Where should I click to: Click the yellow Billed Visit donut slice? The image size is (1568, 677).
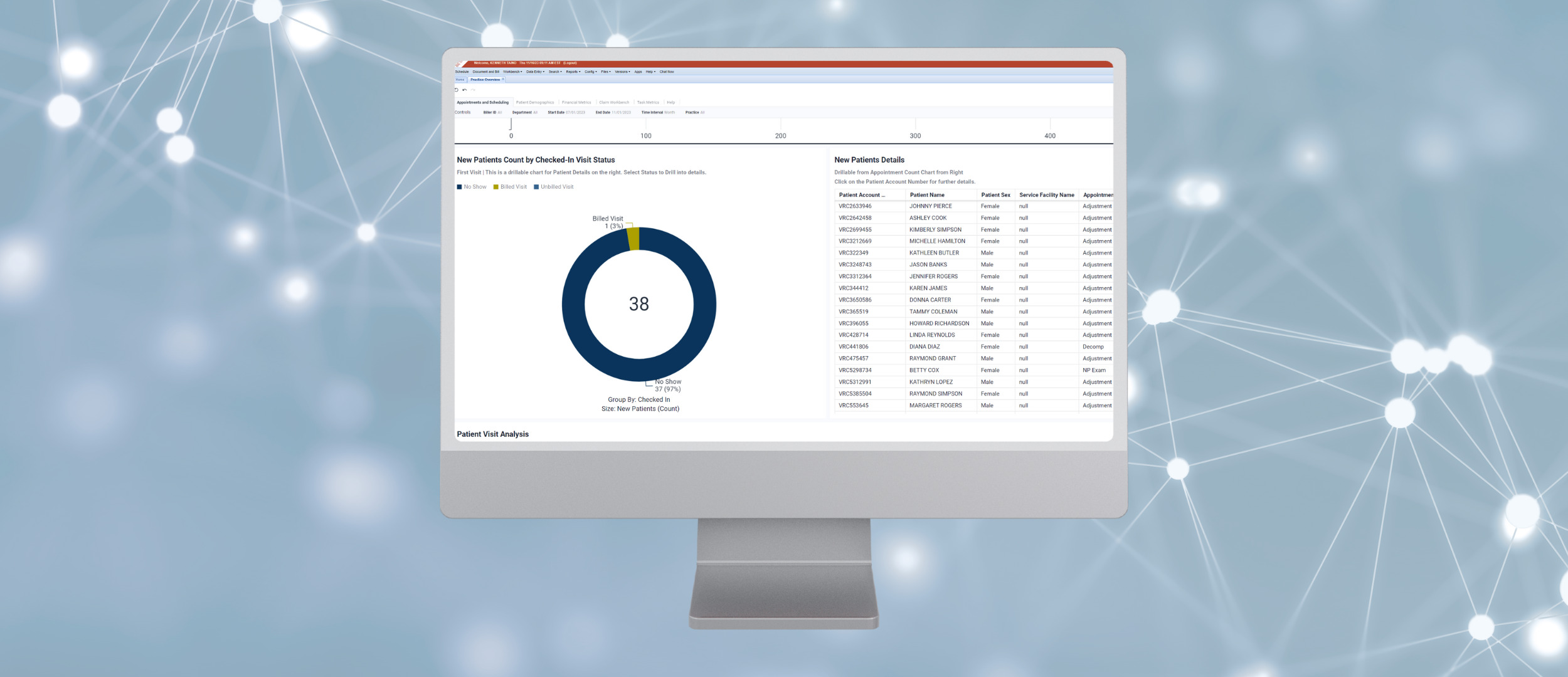coord(633,239)
